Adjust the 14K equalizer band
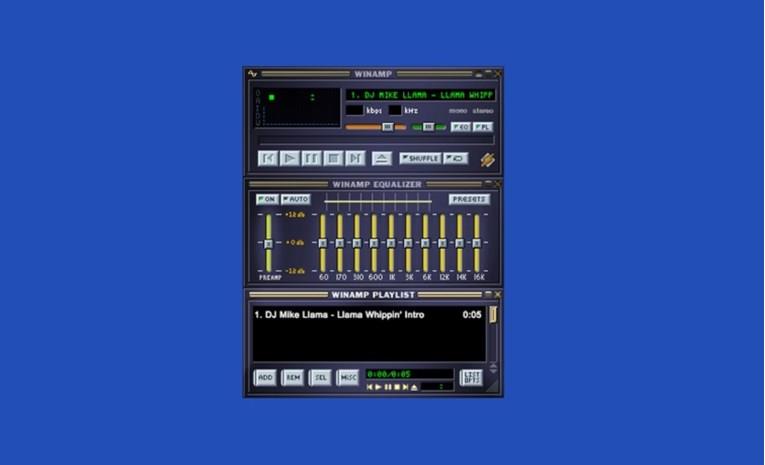This screenshot has height=465, width=765. coord(459,243)
